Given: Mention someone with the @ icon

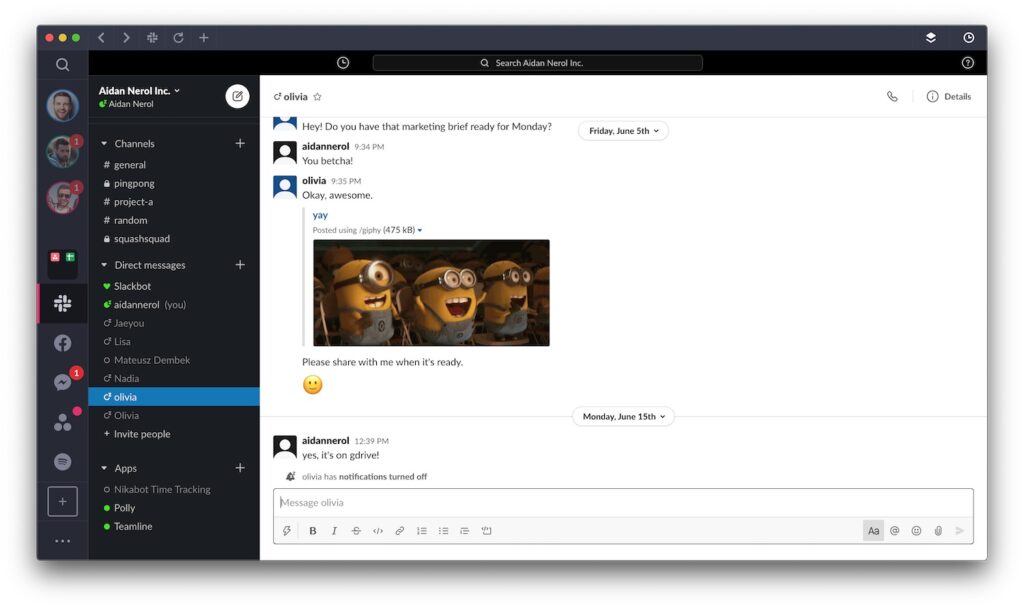Looking at the screenshot, I should (x=895, y=531).
